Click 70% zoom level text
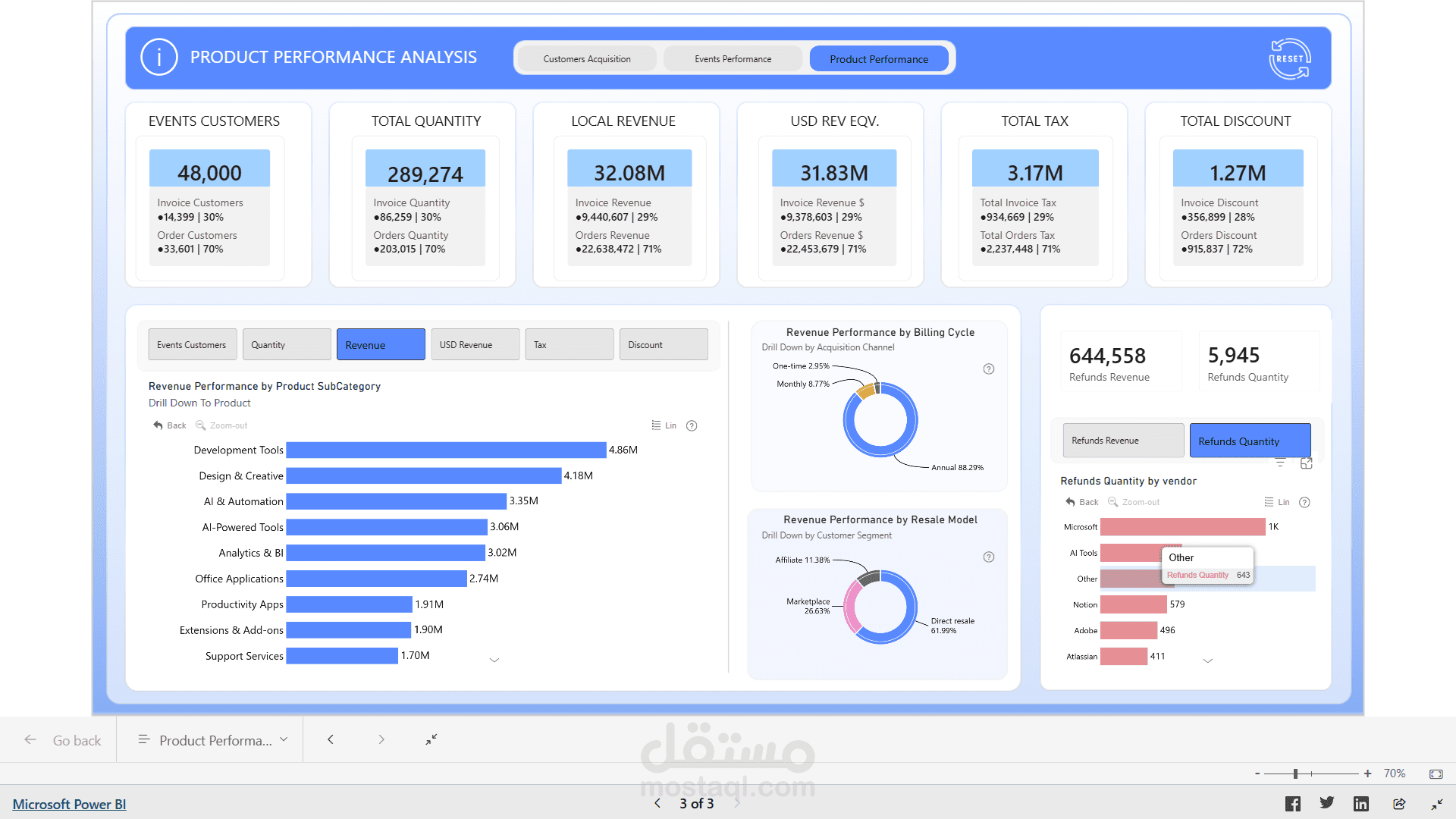 click(1395, 773)
